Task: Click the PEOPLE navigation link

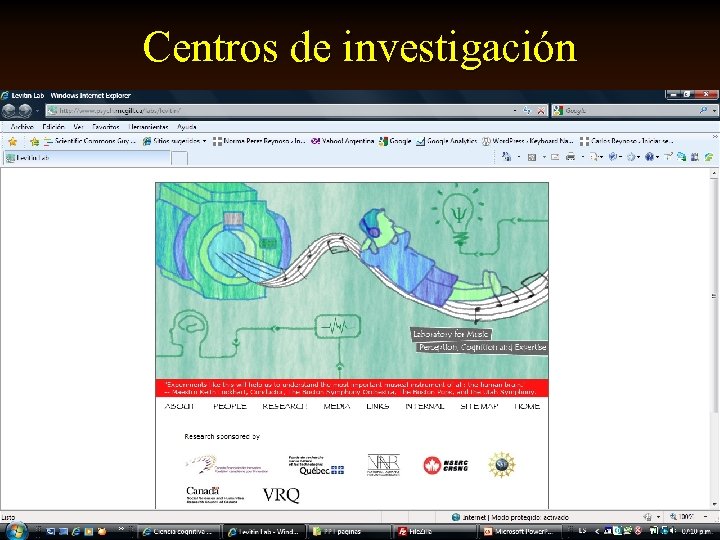Action: [x=230, y=406]
